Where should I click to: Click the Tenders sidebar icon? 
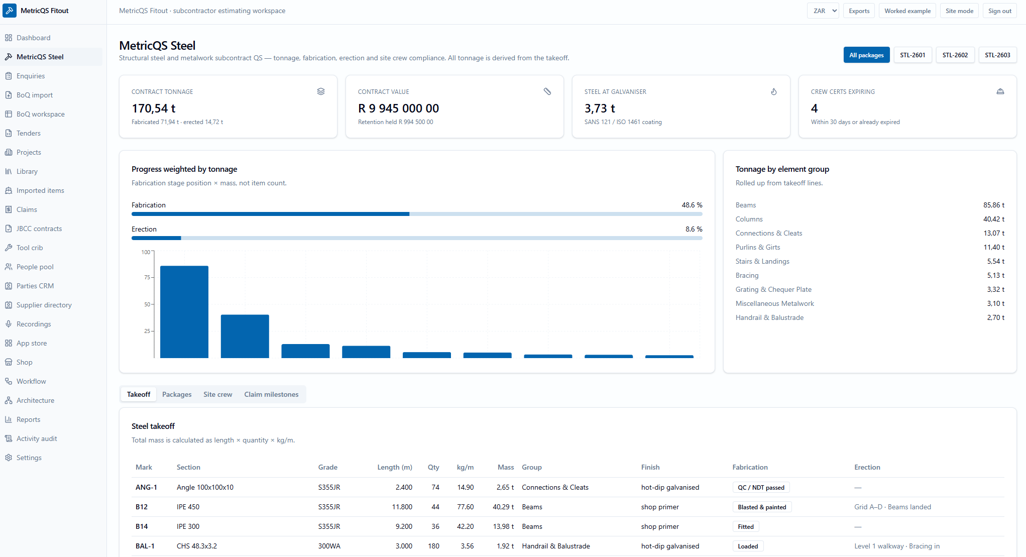click(9, 133)
